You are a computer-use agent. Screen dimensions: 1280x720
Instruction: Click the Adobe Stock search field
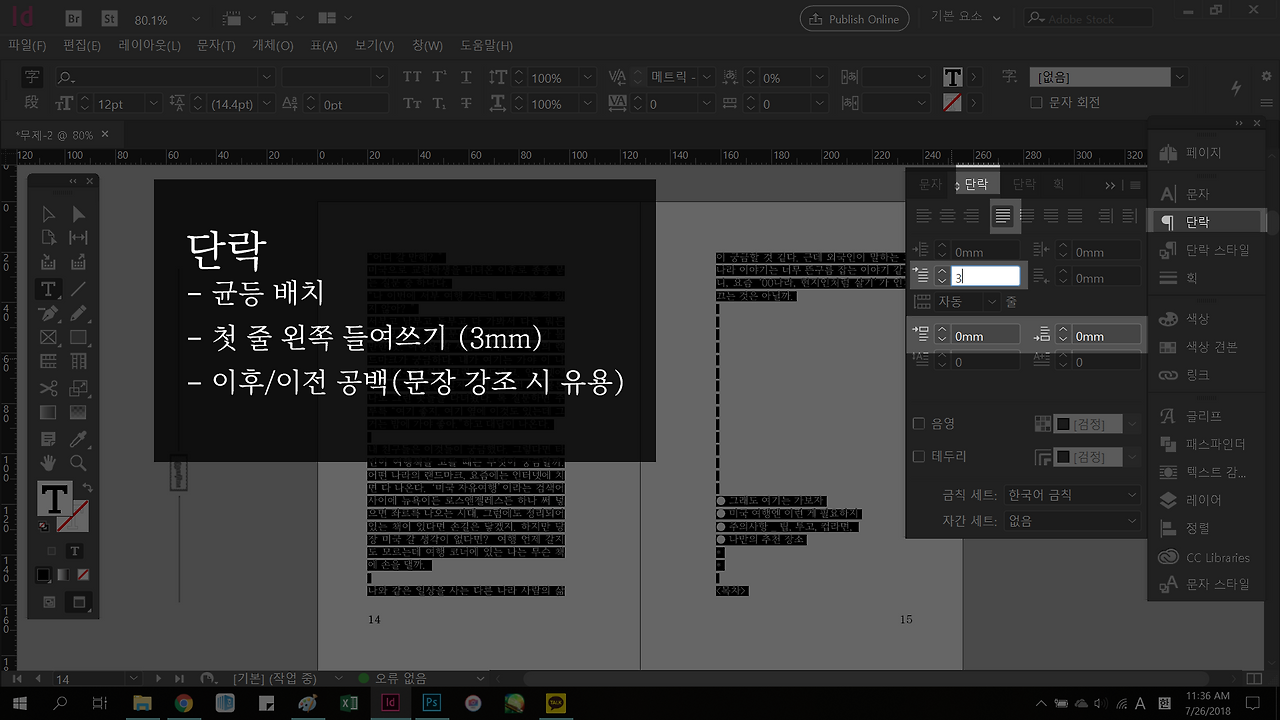tap(1086, 18)
